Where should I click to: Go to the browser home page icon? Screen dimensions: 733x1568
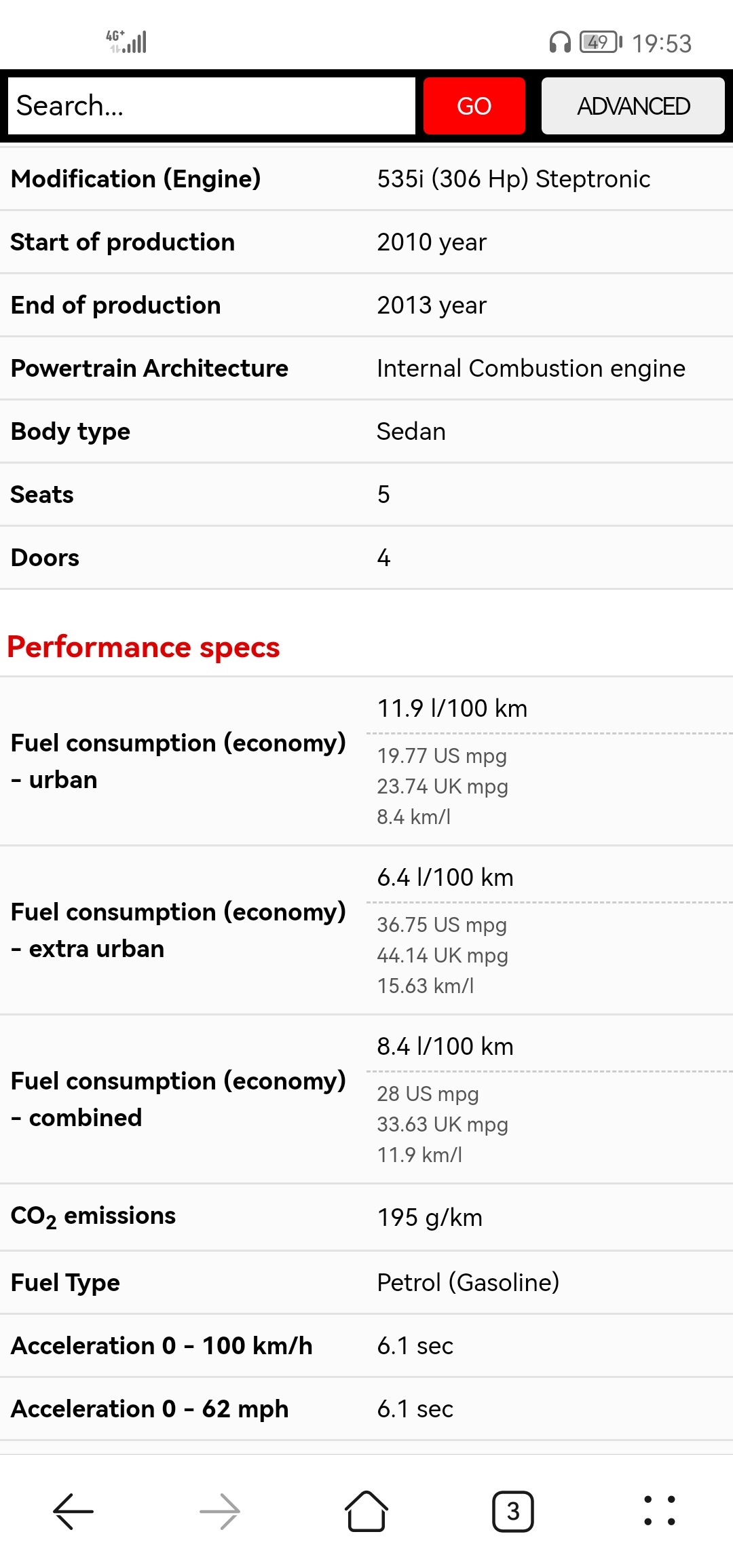[x=366, y=1511]
